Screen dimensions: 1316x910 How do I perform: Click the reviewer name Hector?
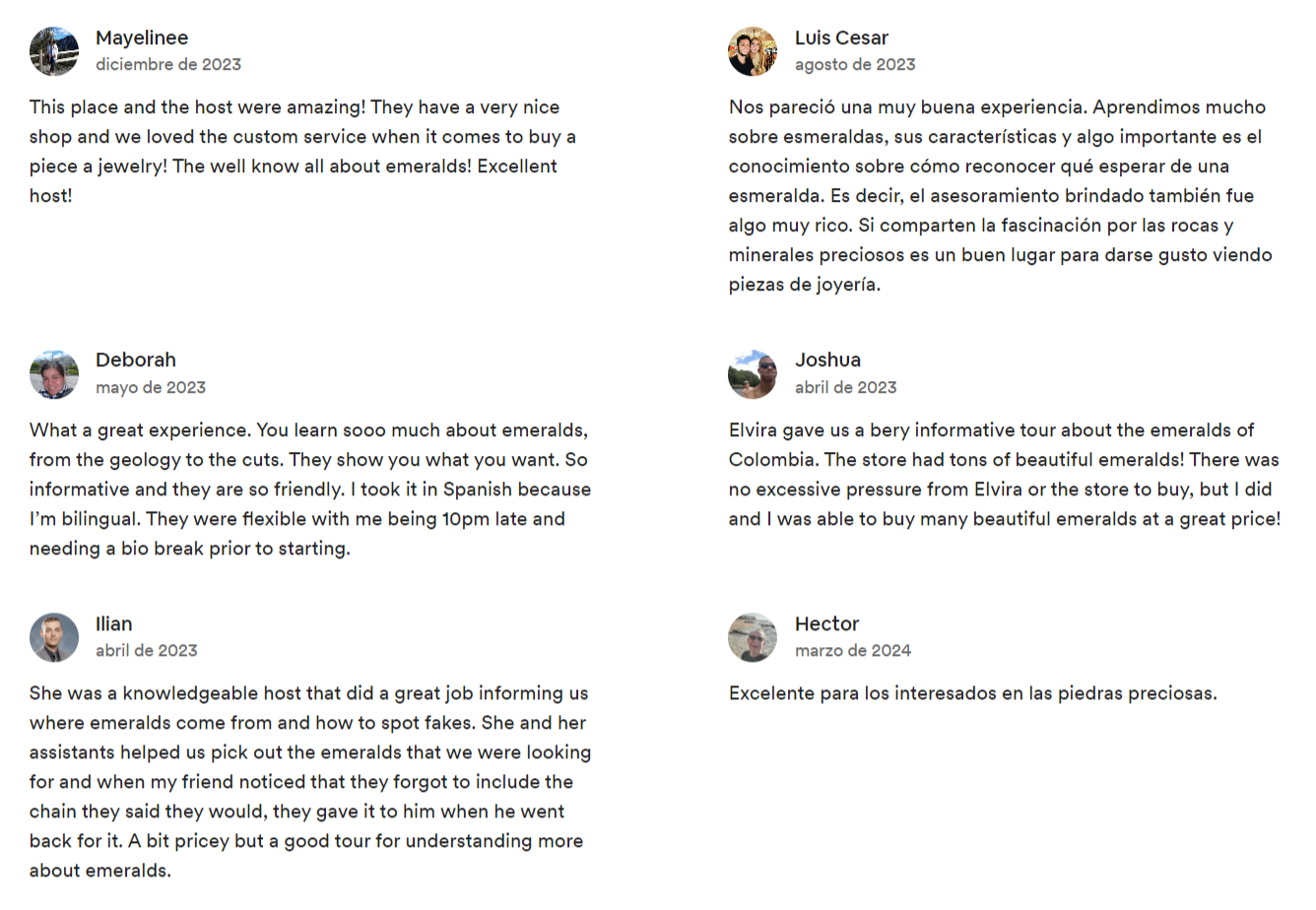(826, 623)
